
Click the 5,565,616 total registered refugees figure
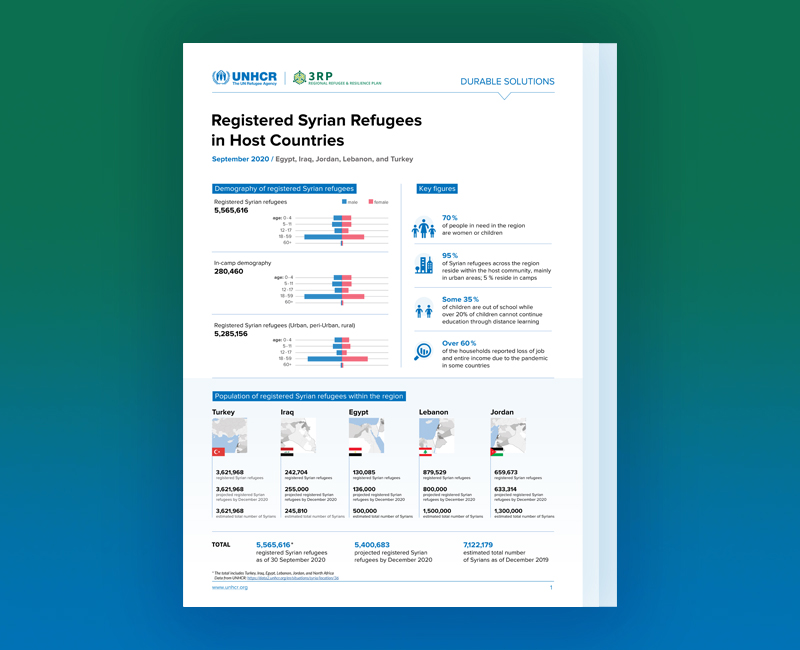tap(274, 545)
